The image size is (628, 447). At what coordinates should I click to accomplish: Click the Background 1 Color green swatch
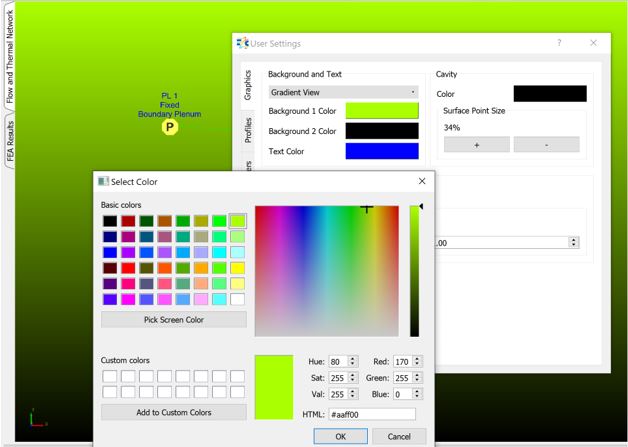tap(382, 111)
